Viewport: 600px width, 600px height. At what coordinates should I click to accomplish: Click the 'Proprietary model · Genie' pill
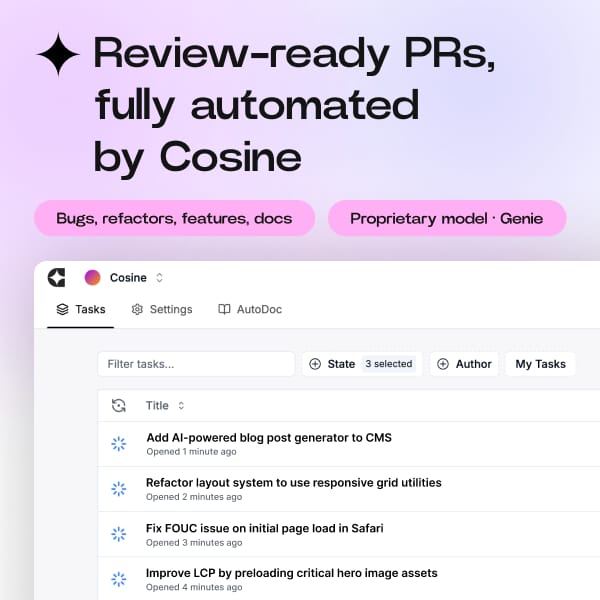click(x=447, y=218)
